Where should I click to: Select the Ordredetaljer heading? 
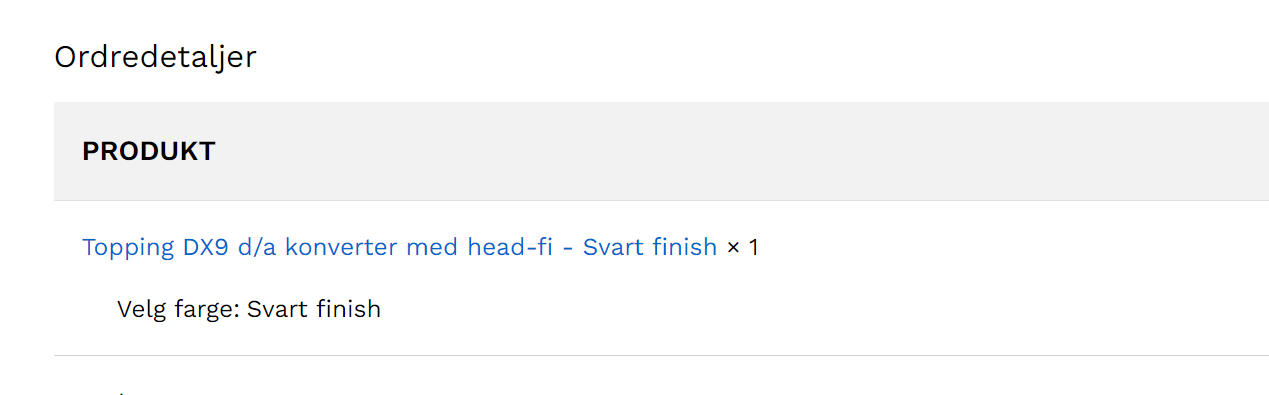click(x=155, y=57)
